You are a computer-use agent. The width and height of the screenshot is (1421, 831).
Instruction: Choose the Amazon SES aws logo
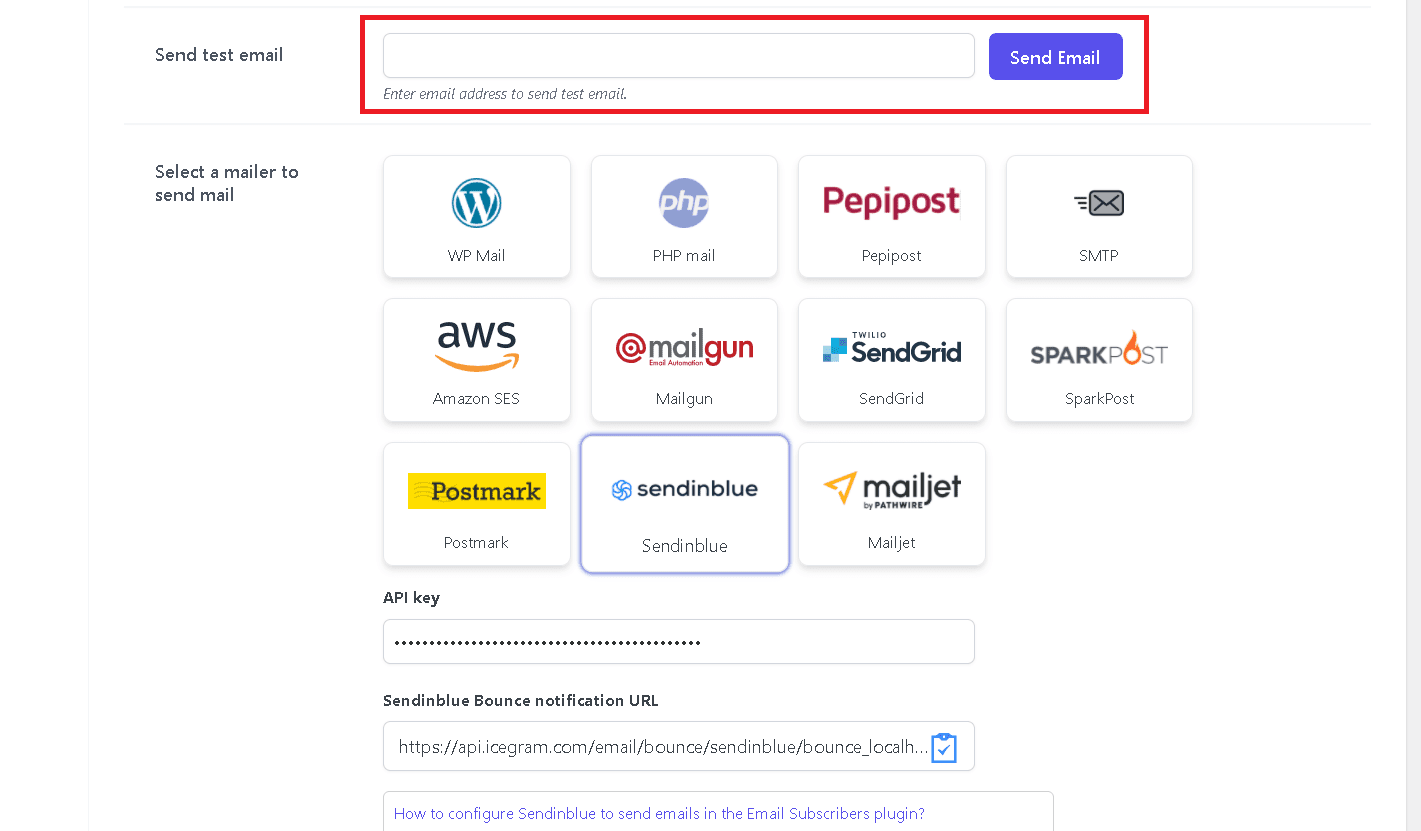pyautogui.click(x=477, y=346)
